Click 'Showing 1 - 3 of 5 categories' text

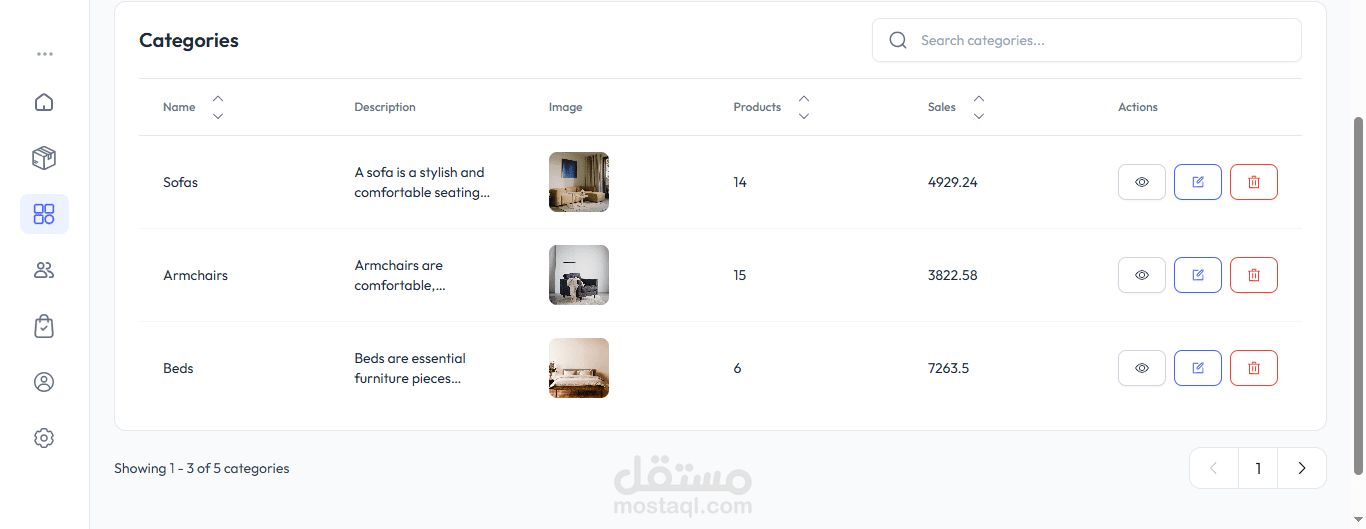(202, 468)
